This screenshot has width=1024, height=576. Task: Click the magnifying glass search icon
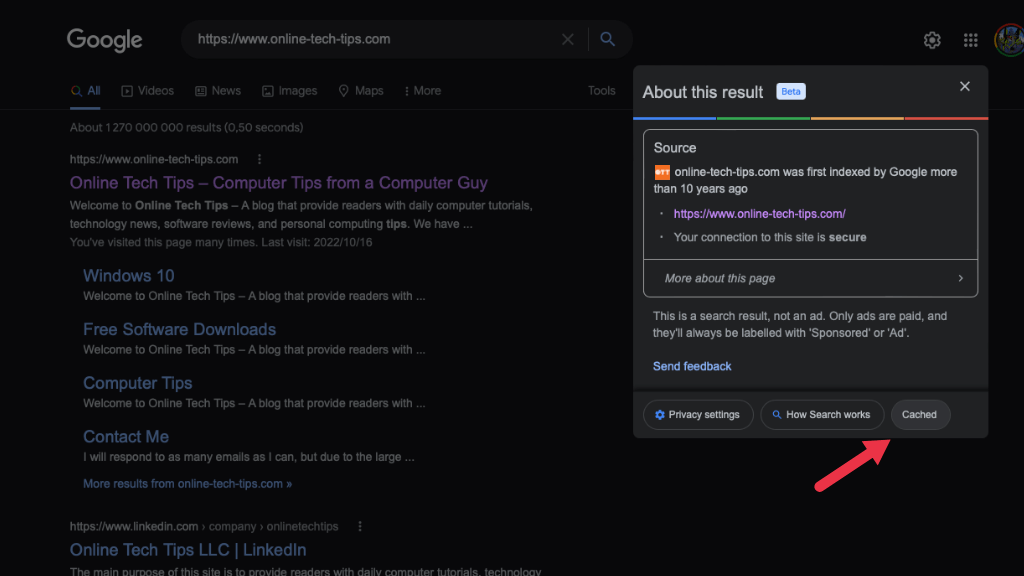tap(607, 39)
